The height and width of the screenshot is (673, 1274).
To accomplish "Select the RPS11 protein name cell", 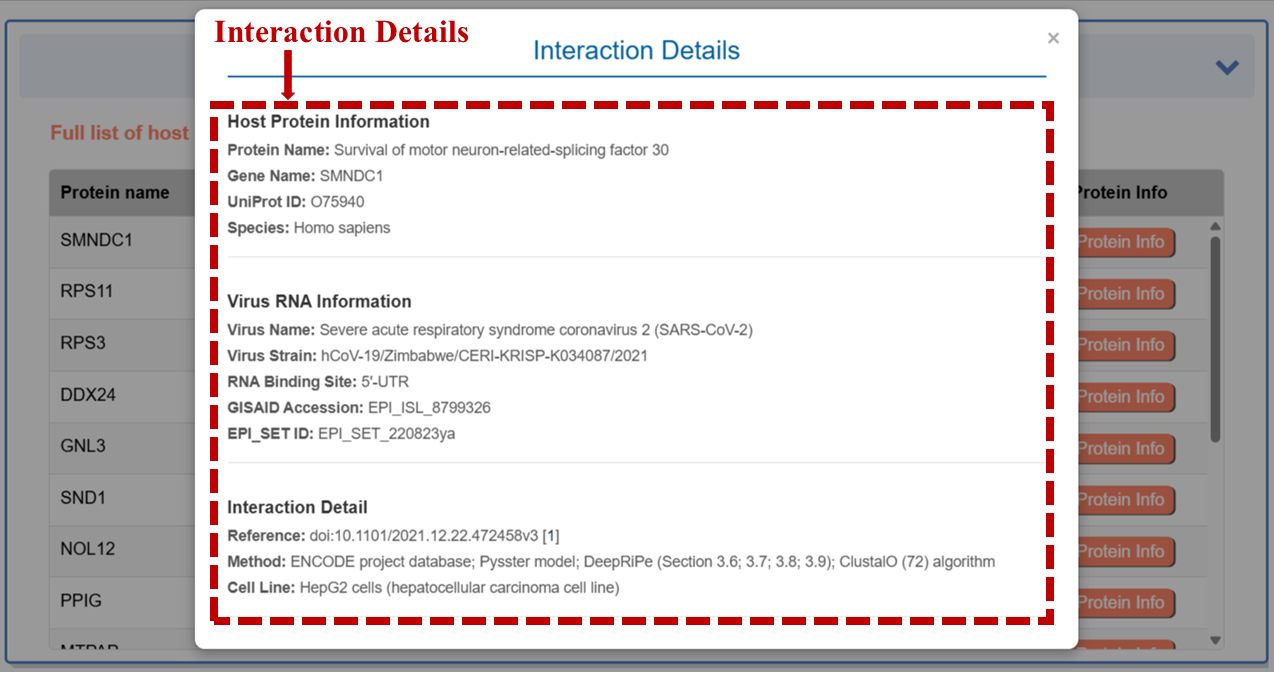I will click(x=87, y=292).
